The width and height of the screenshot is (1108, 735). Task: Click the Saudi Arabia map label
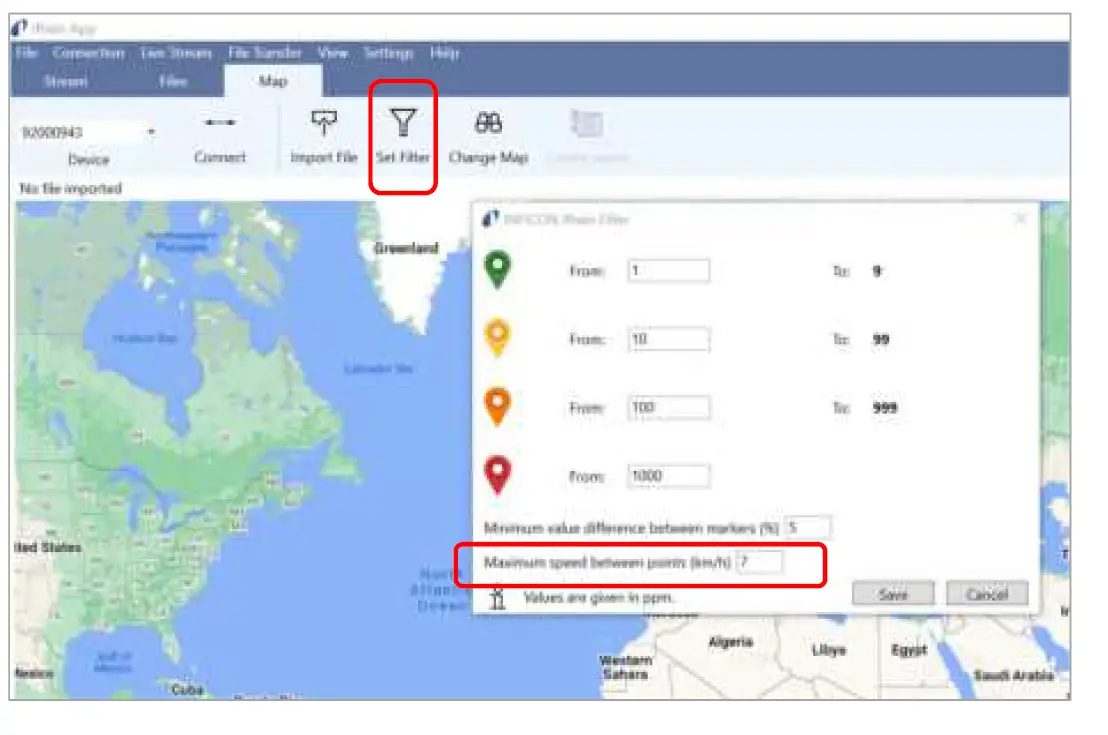tap(1014, 676)
